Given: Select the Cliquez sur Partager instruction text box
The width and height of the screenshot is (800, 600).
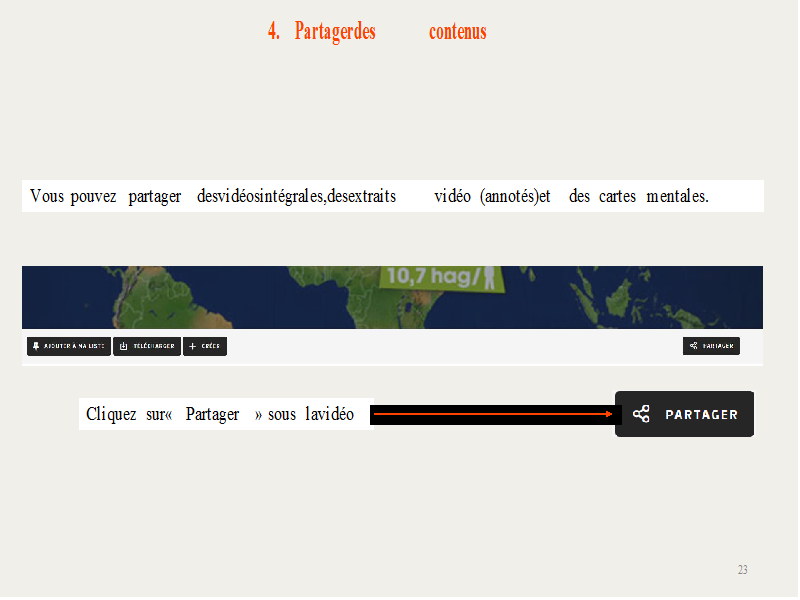Looking at the screenshot, I should tap(224, 414).
